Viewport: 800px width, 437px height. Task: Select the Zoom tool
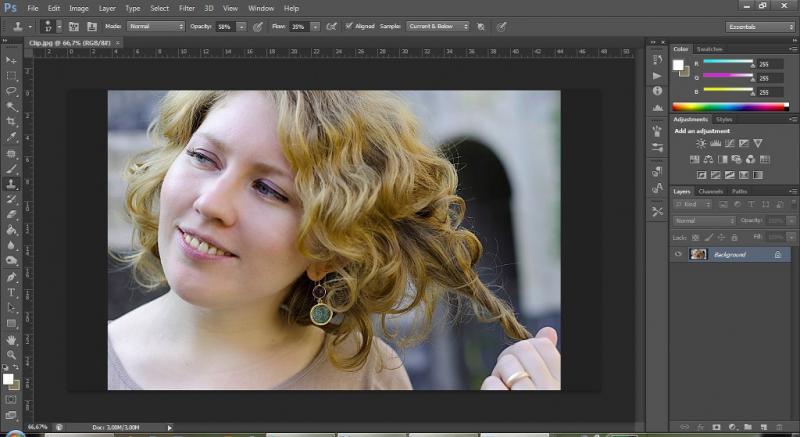11,355
